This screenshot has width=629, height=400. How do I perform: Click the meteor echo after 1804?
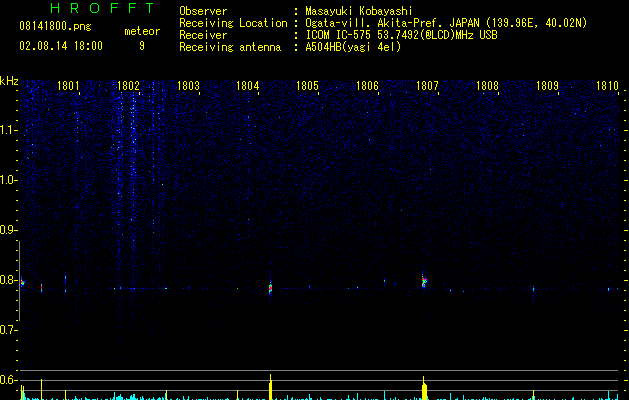pyautogui.click(x=270, y=288)
